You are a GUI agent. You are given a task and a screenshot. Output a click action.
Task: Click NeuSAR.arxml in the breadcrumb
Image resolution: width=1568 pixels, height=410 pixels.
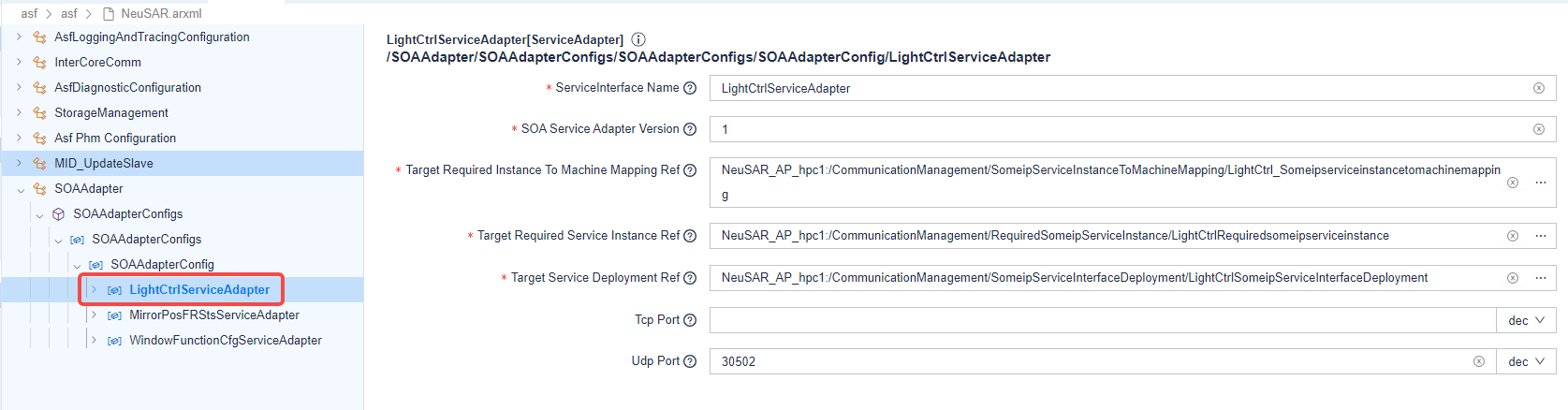click(x=160, y=13)
